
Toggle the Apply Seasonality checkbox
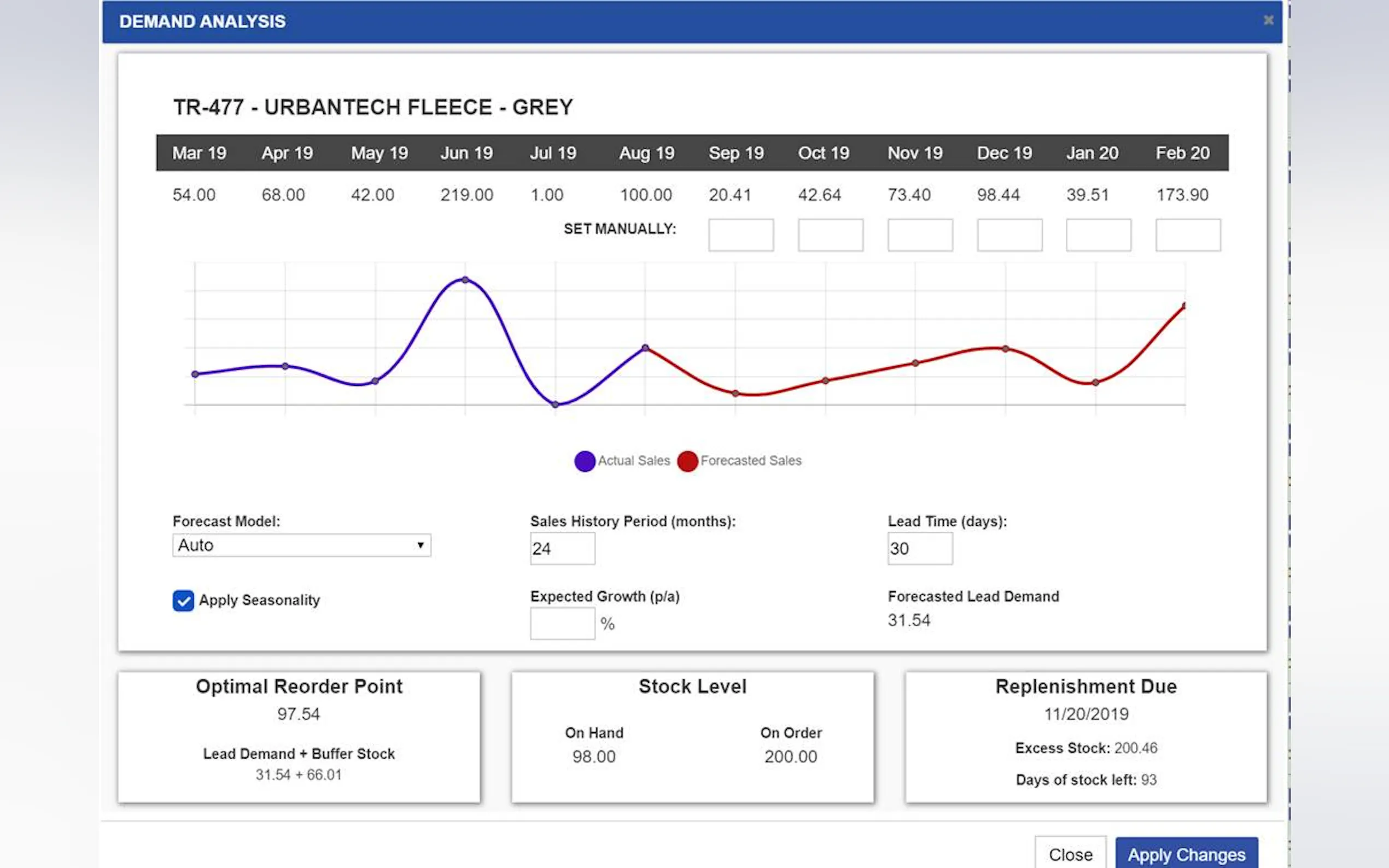point(183,601)
